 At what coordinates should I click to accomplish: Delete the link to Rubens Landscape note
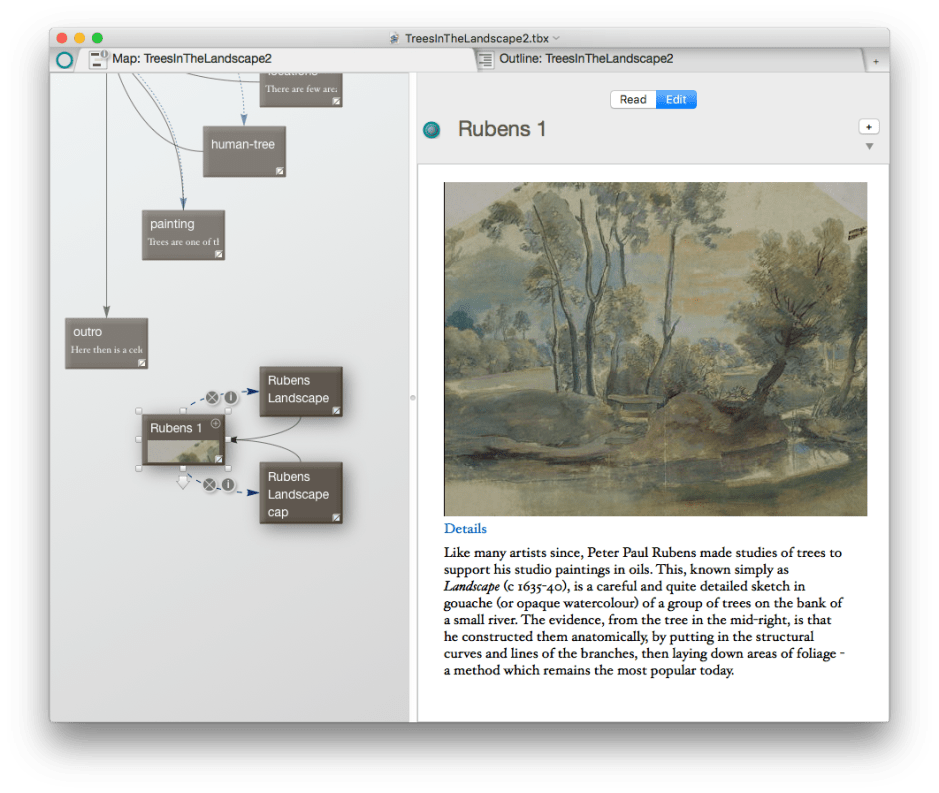pyautogui.click(x=212, y=397)
